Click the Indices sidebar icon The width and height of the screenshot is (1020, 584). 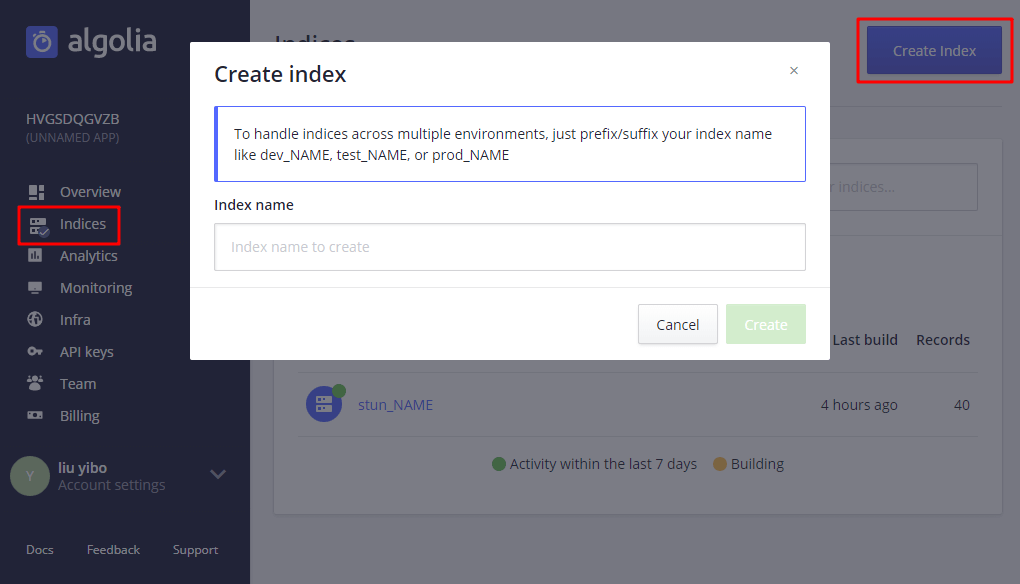pos(38,226)
